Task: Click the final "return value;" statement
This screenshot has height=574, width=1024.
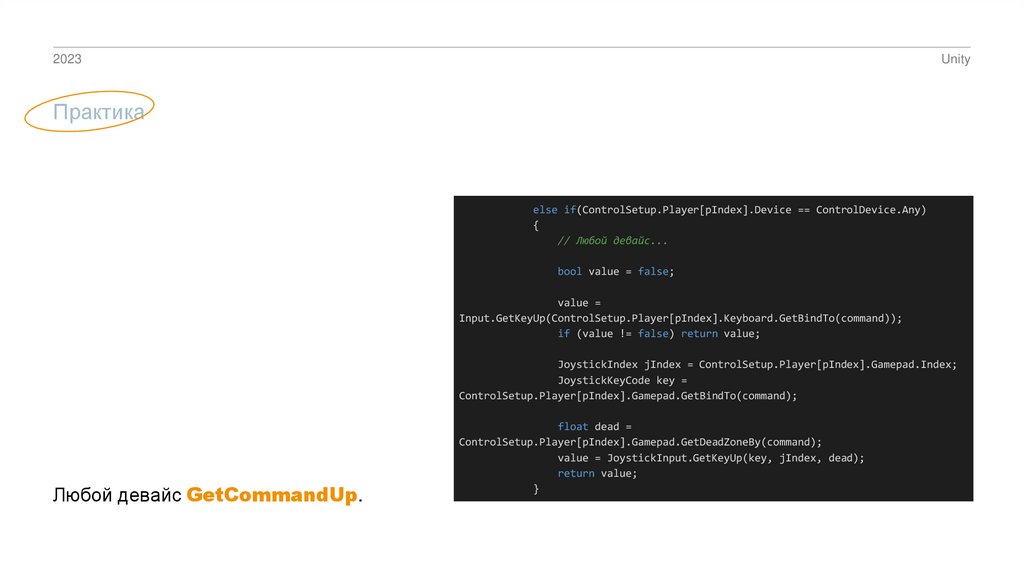Action: [x=597, y=473]
